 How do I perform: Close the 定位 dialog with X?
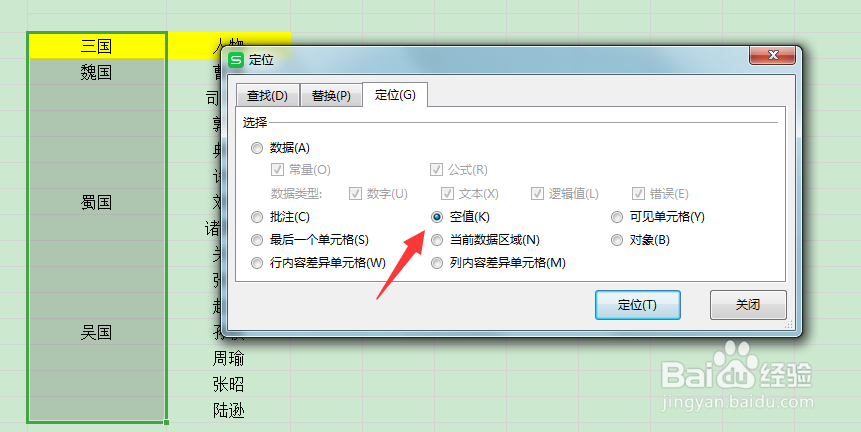(773, 55)
